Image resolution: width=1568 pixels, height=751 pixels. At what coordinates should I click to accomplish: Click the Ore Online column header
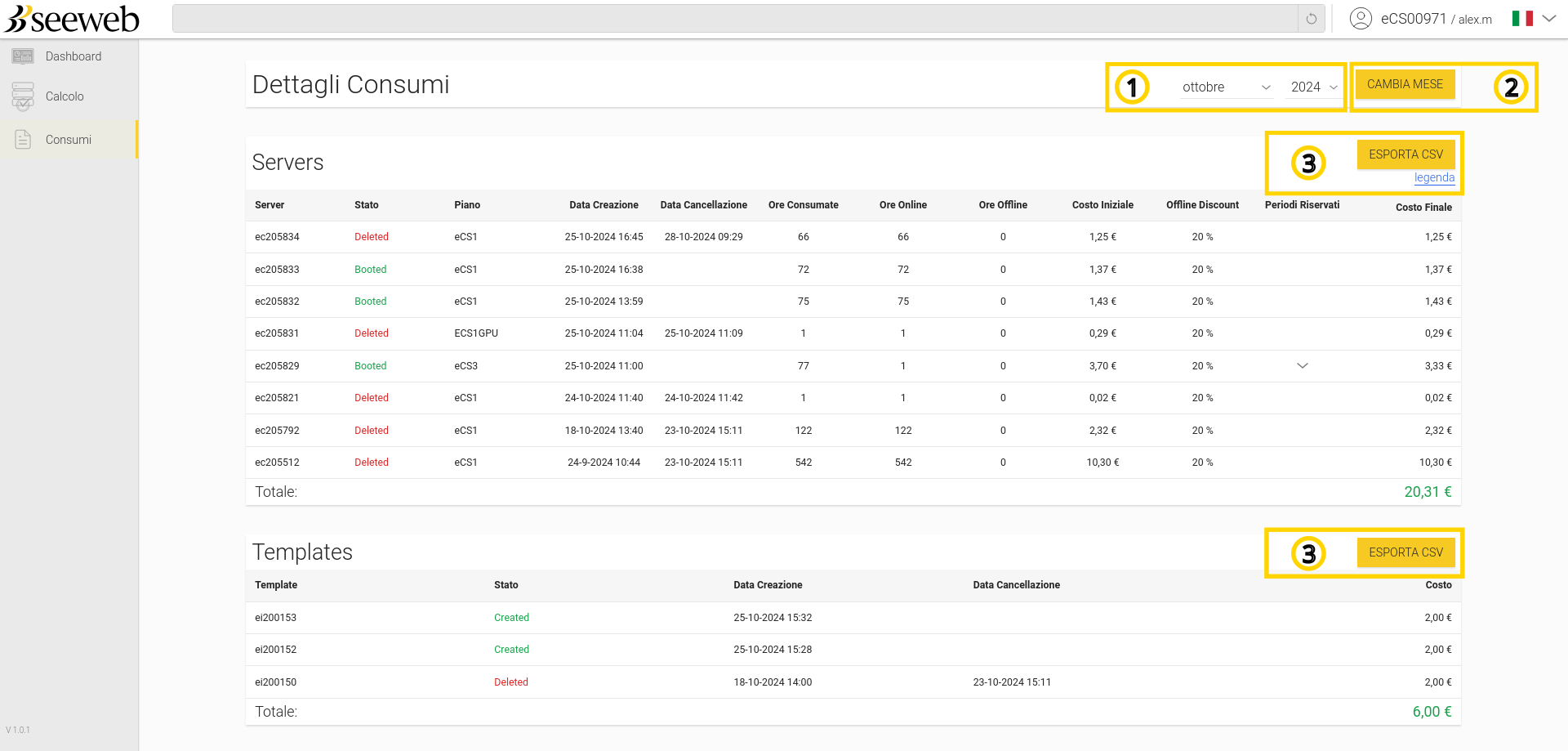[903, 205]
